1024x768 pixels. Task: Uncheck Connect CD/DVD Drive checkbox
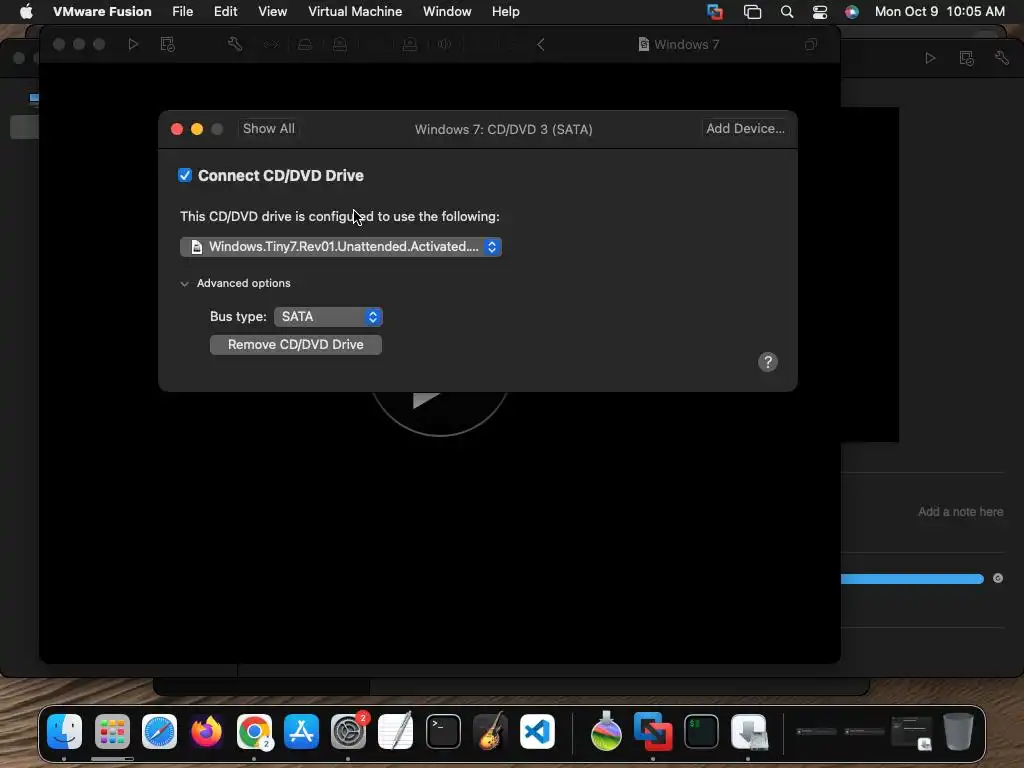pos(185,175)
